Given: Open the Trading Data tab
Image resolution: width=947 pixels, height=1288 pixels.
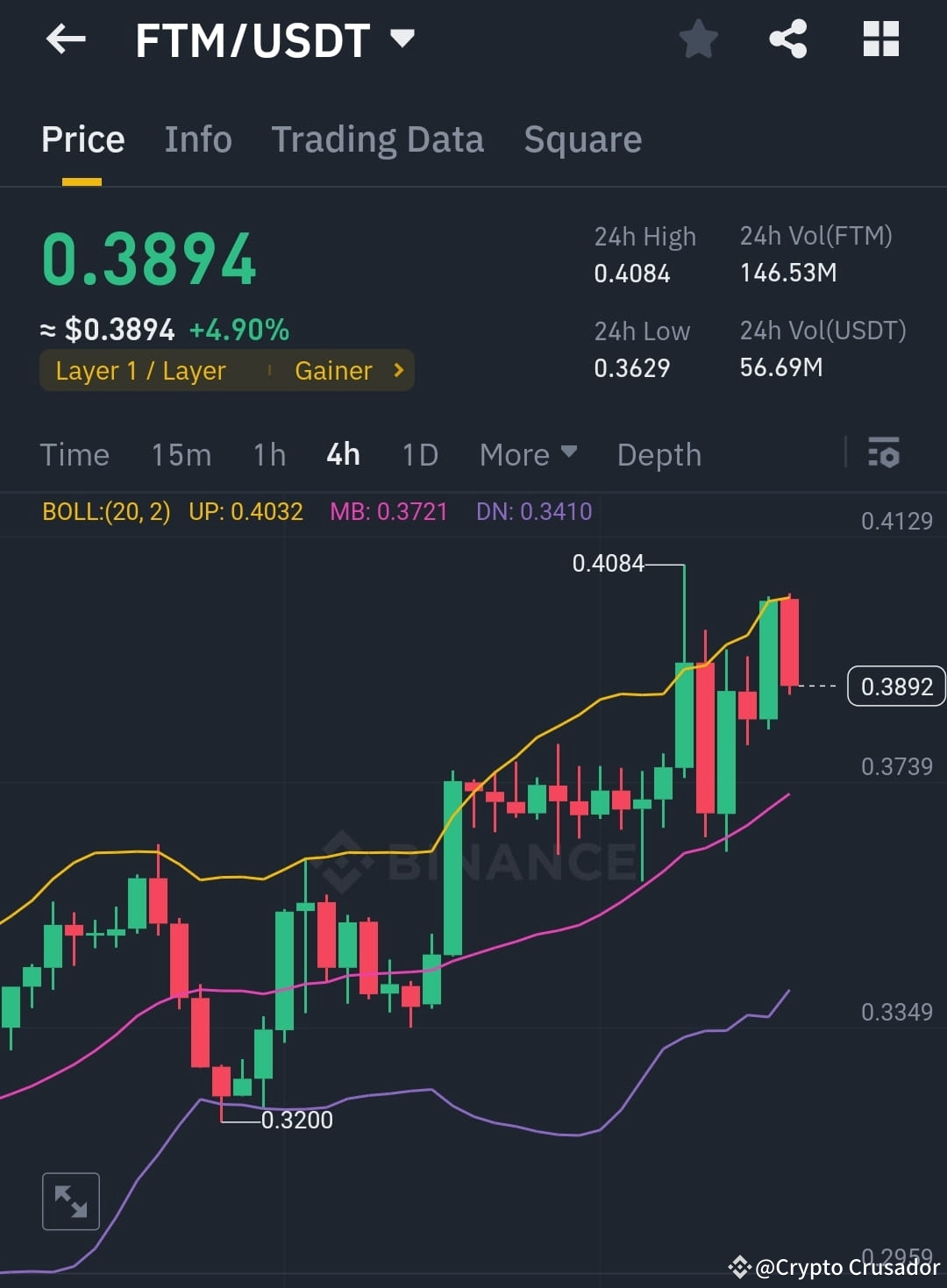Looking at the screenshot, I should [x=377, y=139].
